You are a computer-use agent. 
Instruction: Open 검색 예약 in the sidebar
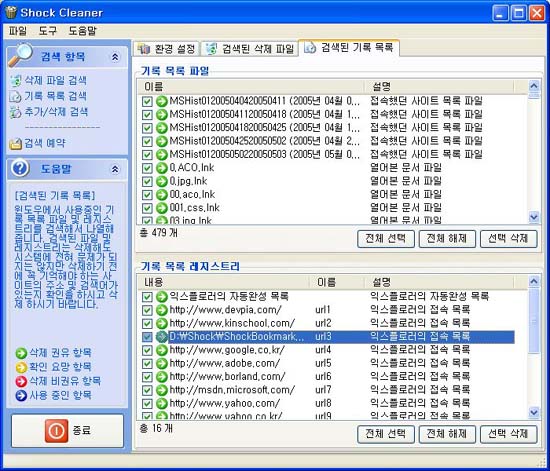tap(38, 143)
